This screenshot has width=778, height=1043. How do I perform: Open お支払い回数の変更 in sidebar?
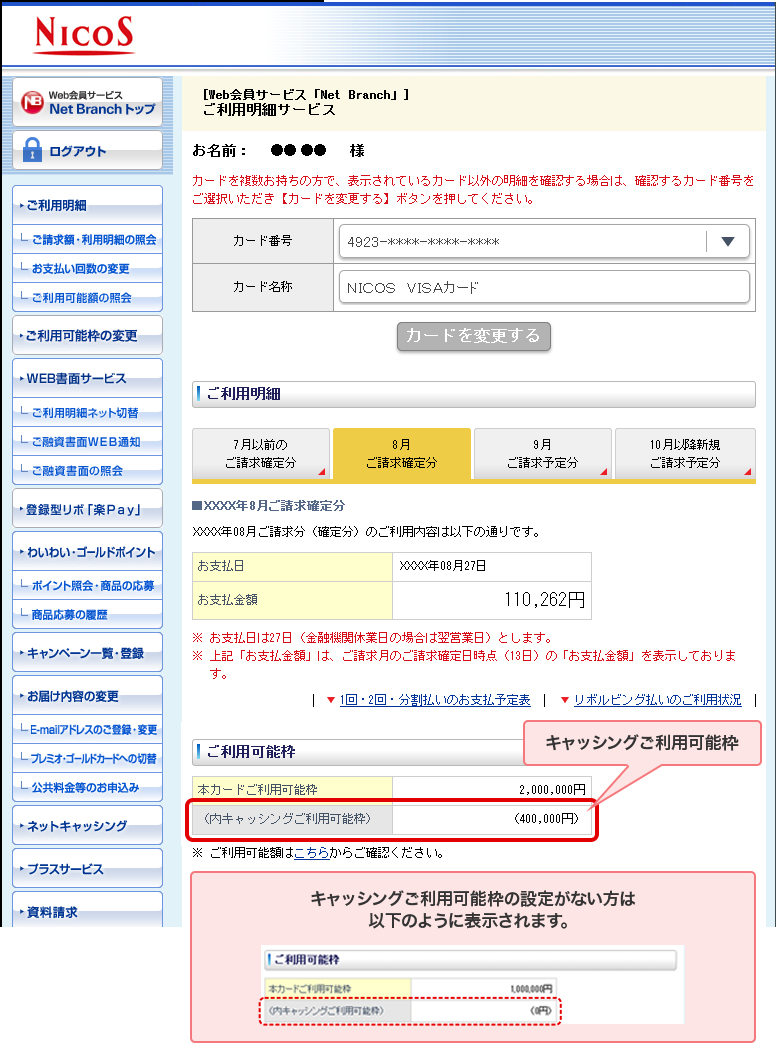pyautogui.click(x=80, y=269)
